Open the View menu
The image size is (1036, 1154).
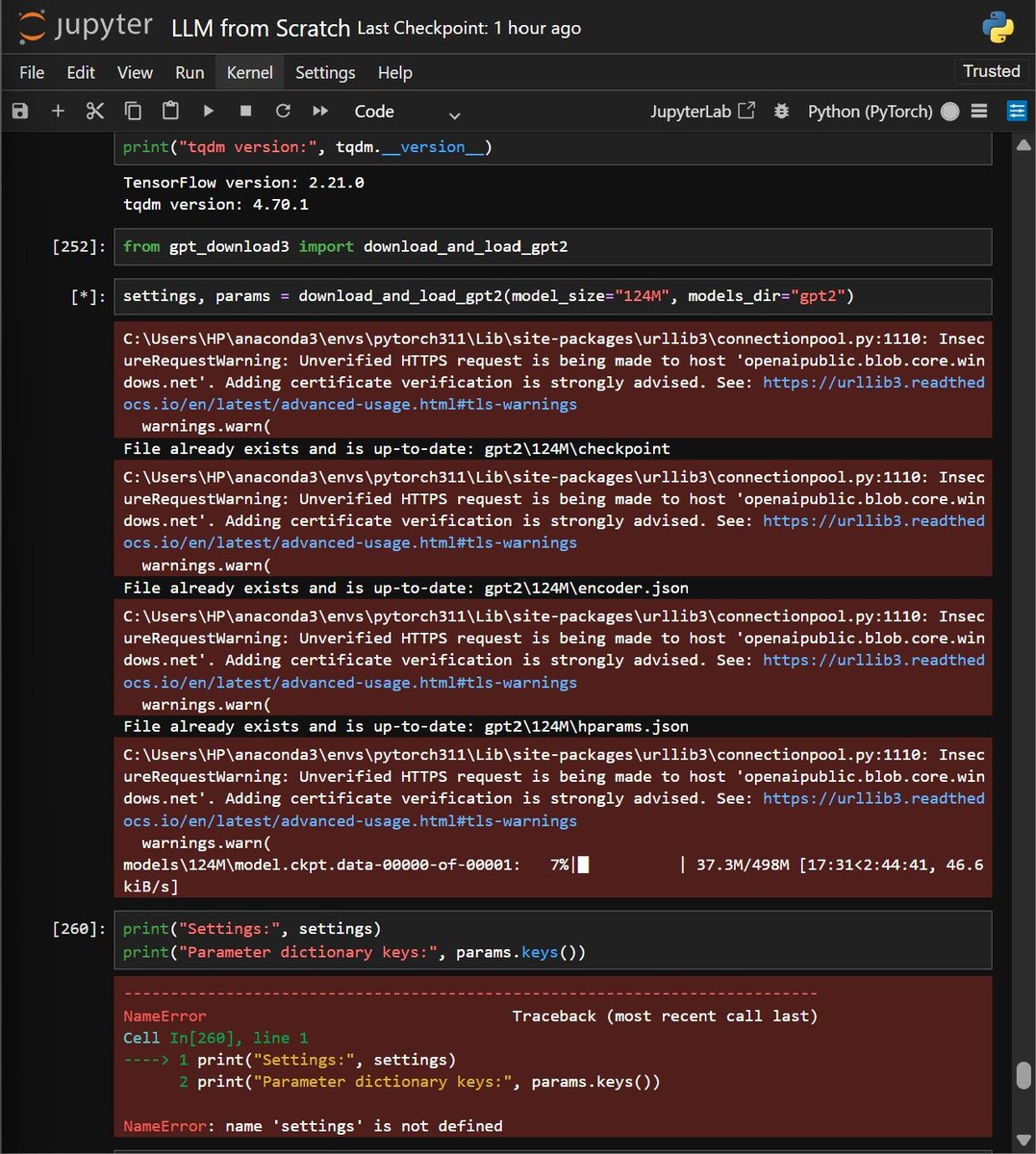(135, 72)
